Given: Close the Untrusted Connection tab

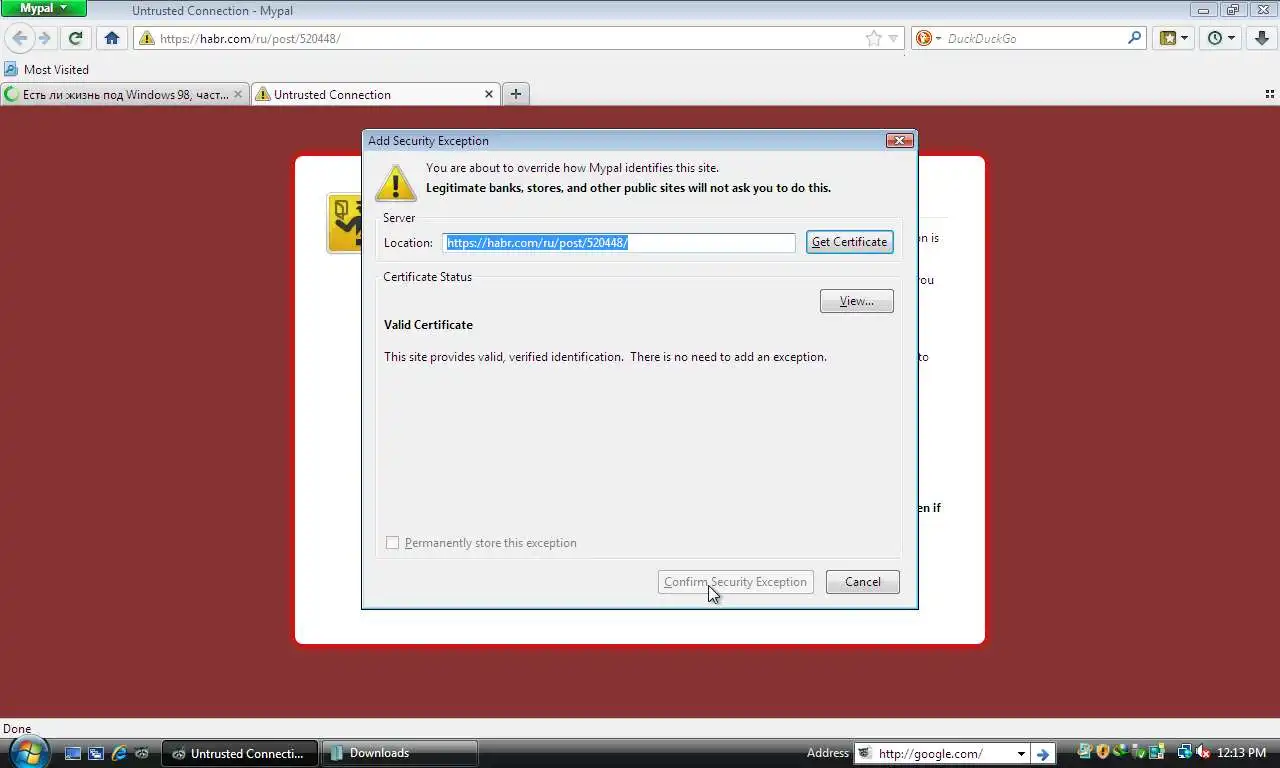Looking at the screenshot, I should (x=489, y=94).
